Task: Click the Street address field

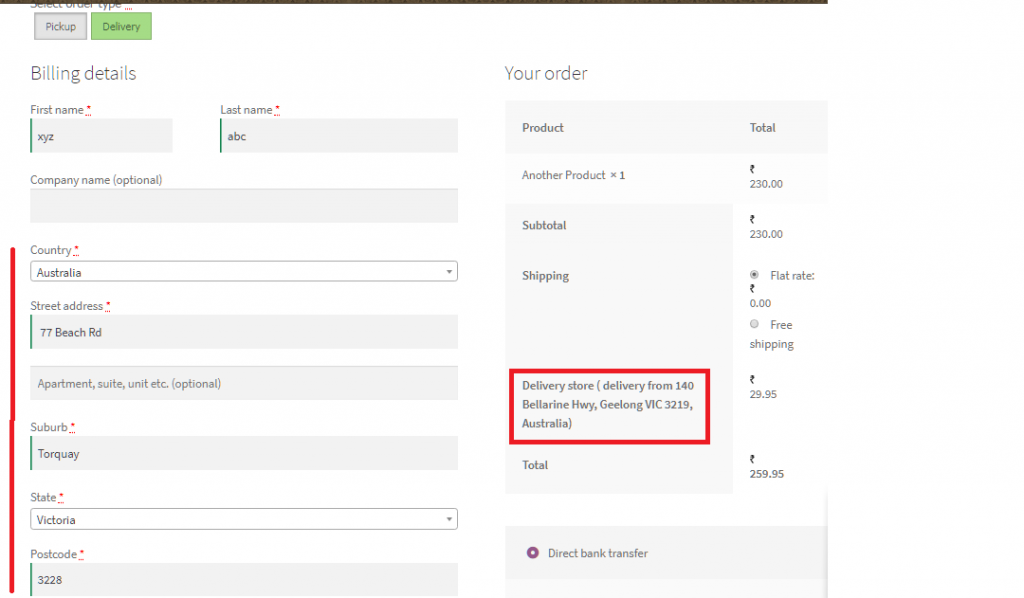Action: pyautogui.click(x=244, y=332)
